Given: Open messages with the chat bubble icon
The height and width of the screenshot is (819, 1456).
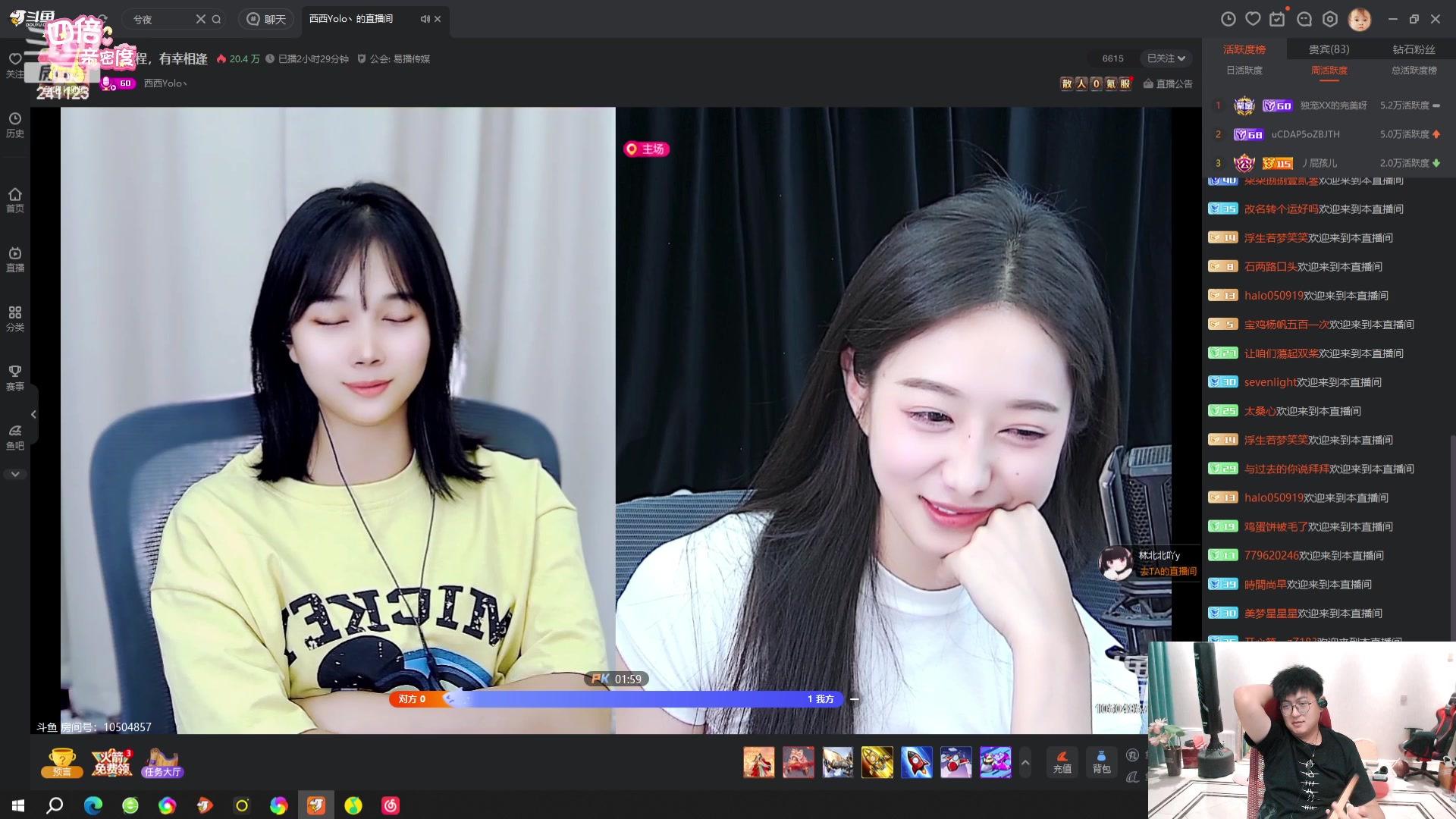Looking at the screenshot, I should click(x=1305, y=18).
